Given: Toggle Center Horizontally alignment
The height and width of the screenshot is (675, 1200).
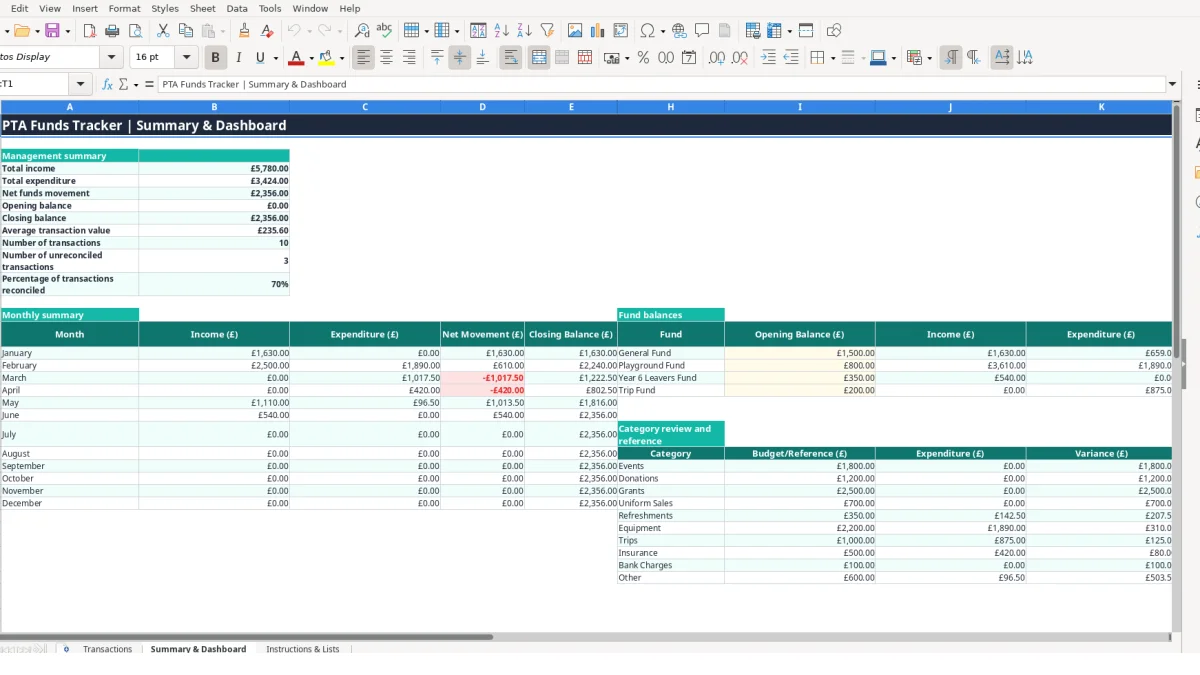Looking at the screenshot, I should (x=386, y=58).
